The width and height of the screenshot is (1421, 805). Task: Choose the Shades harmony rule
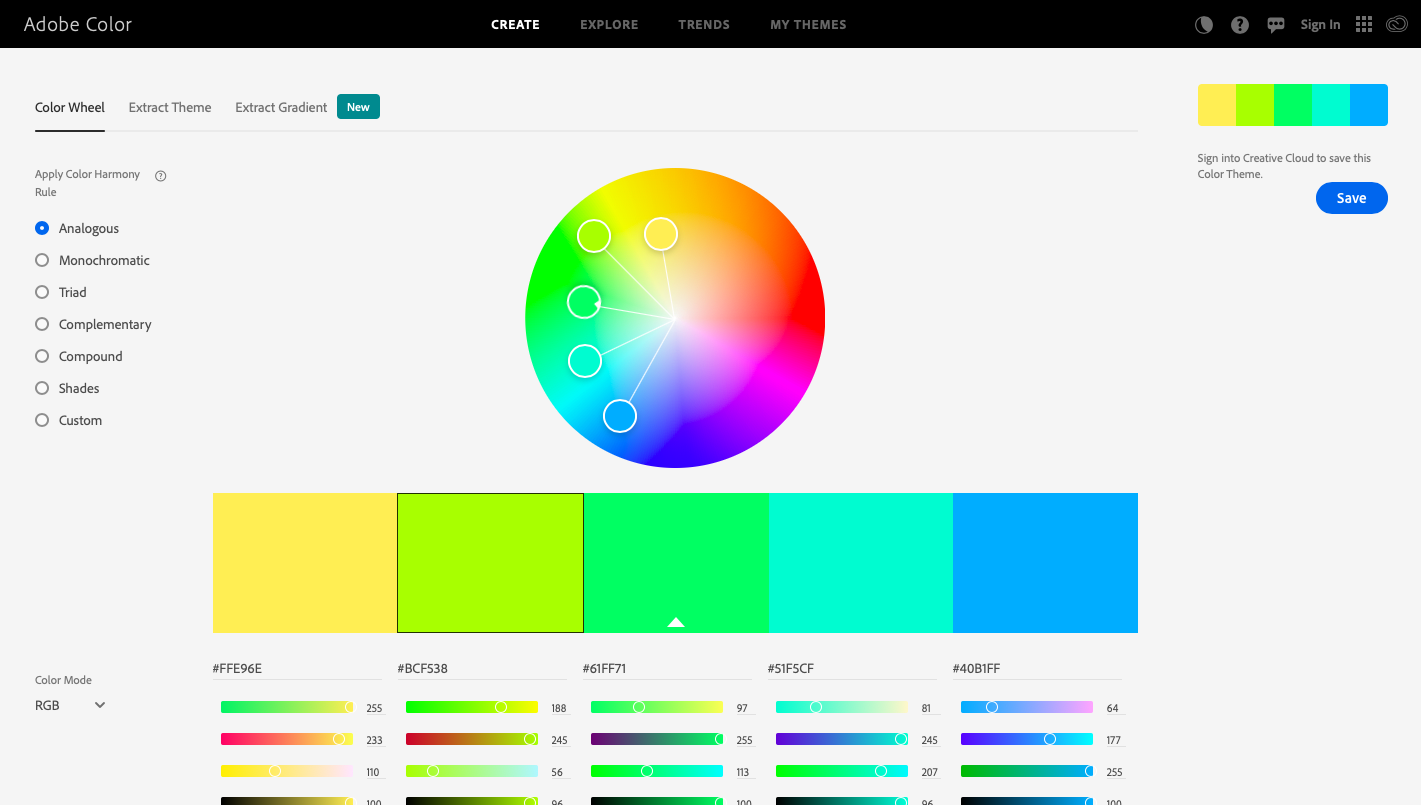coord(41,388)
